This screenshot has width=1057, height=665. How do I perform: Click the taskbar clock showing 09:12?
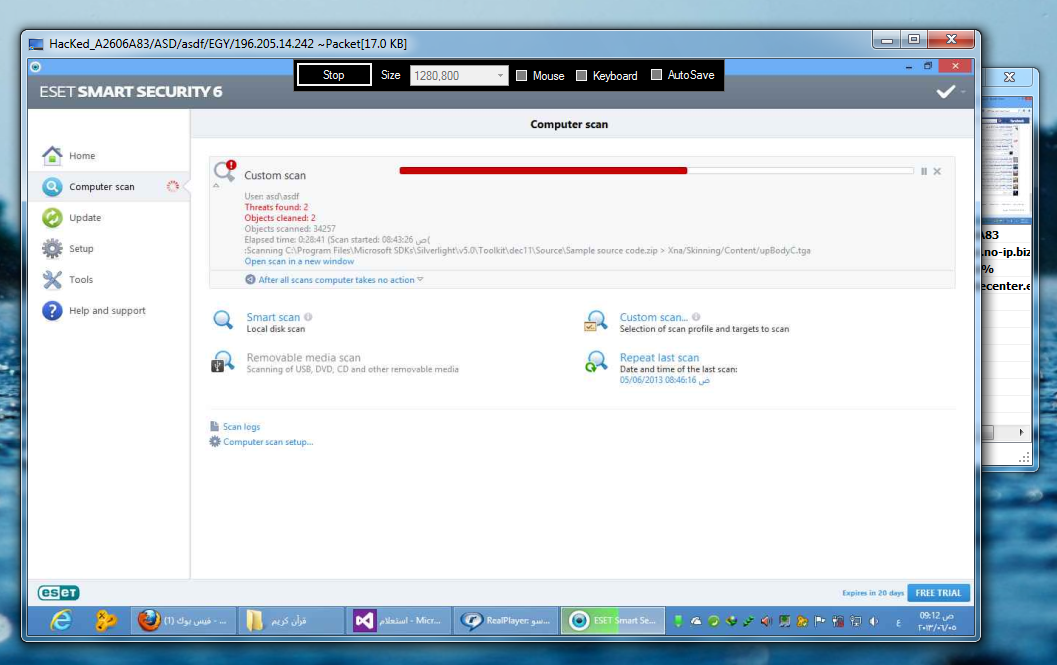point(937,621)
